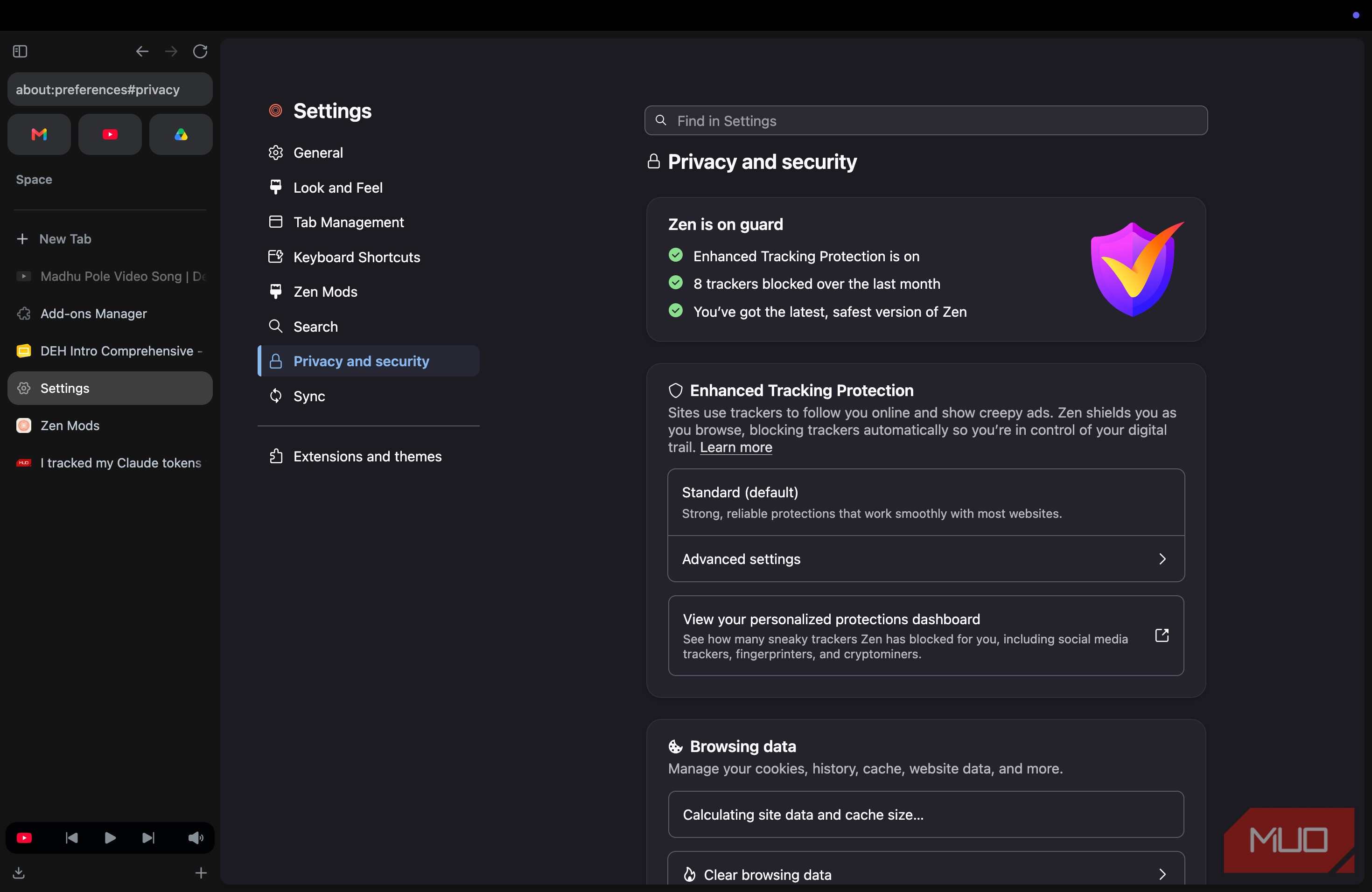Image resolution: width=1372 pixels, height=892 pixels.
Task: Go forward with the right arrow
Action: point(171,51)
